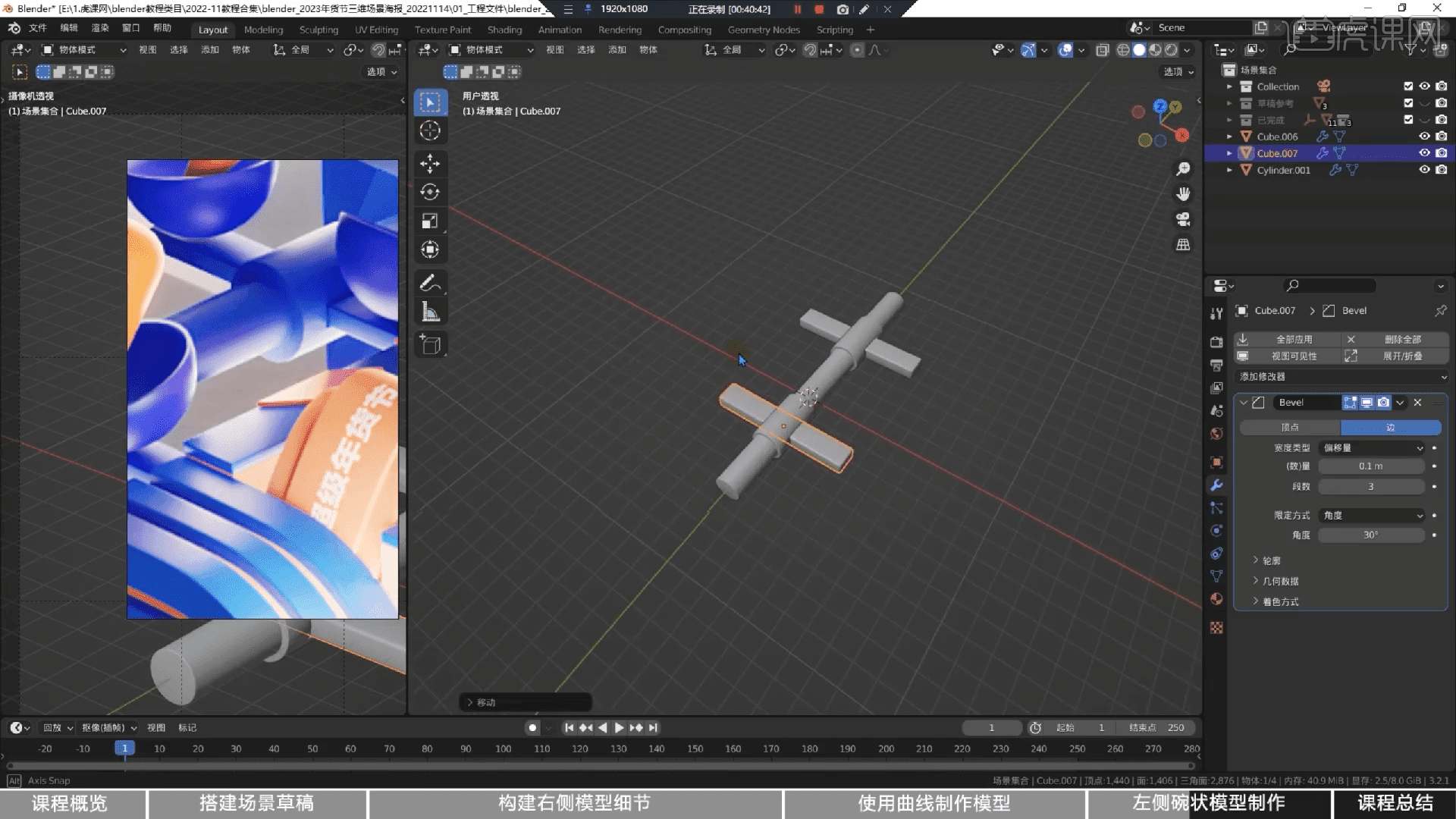Select the 顶点 option in Bevel modifier
Viewport: 1456px width, 819px height.
coord(1290,428)
